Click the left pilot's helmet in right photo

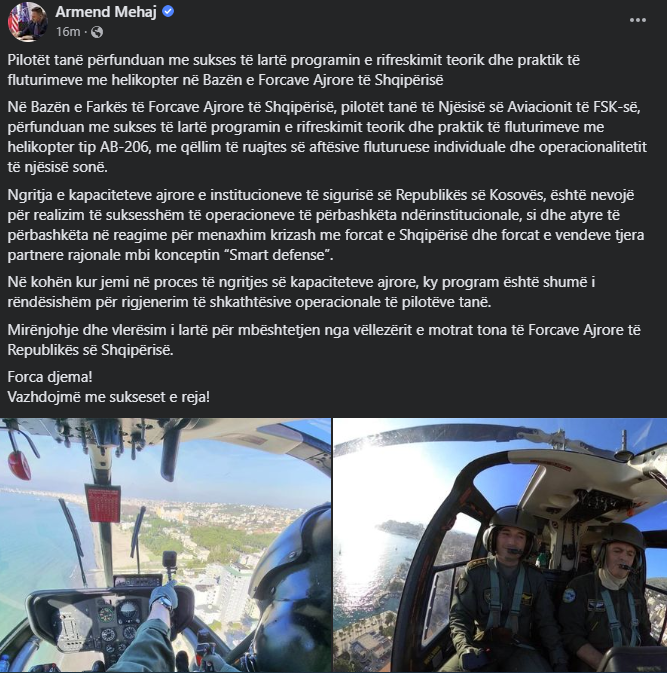point(510,529)
